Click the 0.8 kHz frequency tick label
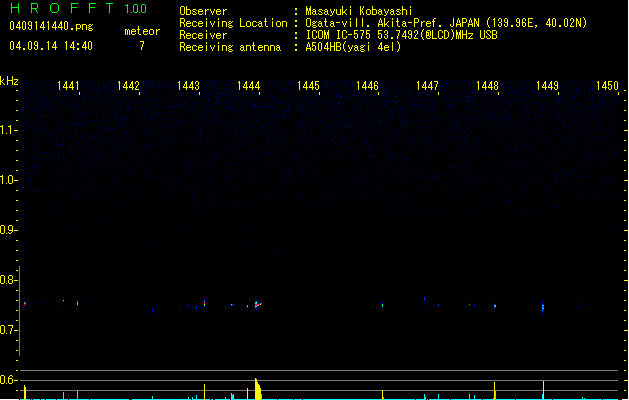This screenshot has height=400, width=629. (x=8, y=280)
